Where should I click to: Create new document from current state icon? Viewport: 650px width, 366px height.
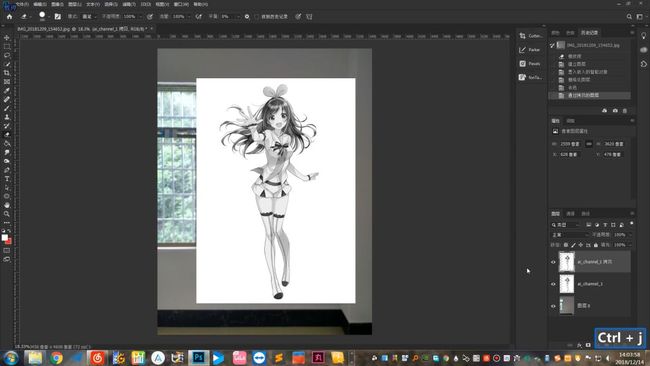pyautogui.click(x=604, y=111)
